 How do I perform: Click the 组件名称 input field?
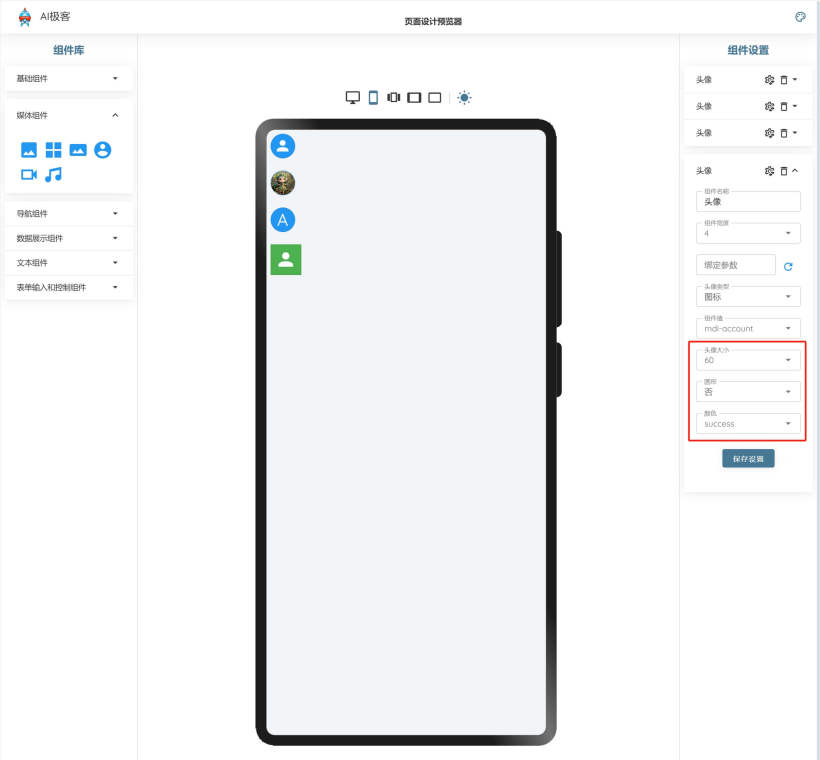(747, 202)
